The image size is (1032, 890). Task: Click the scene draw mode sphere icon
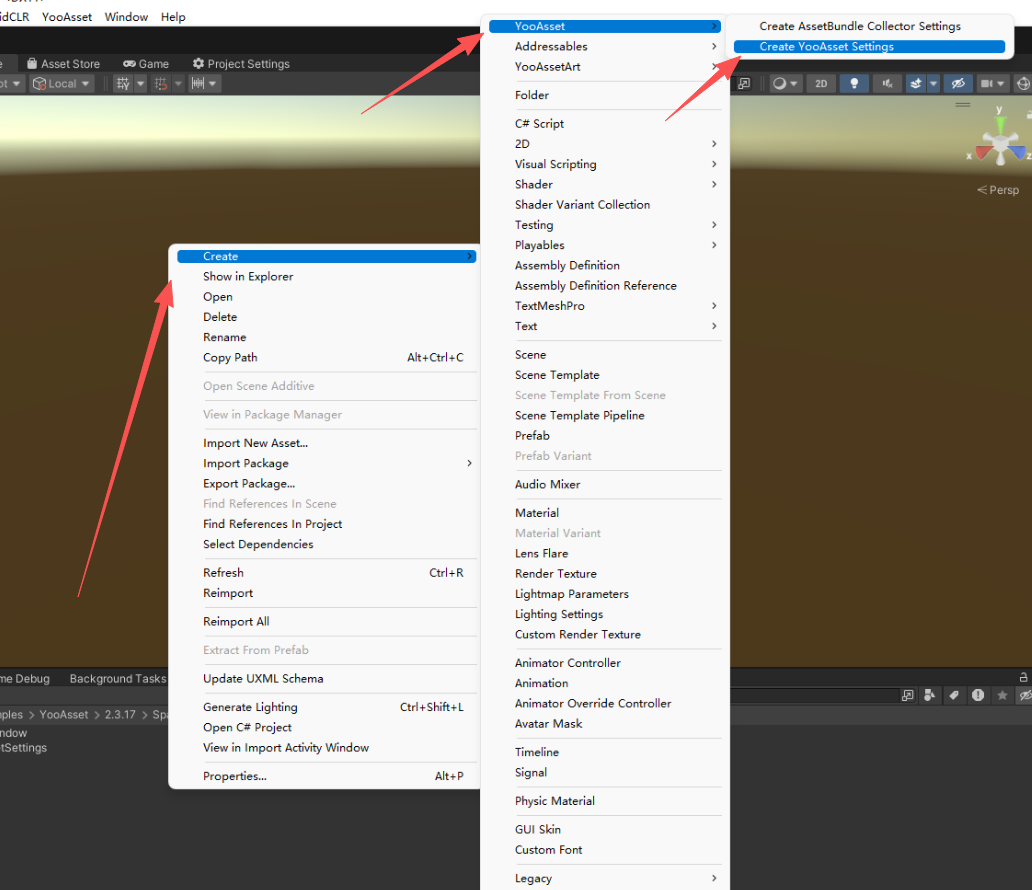coord(779,84)
